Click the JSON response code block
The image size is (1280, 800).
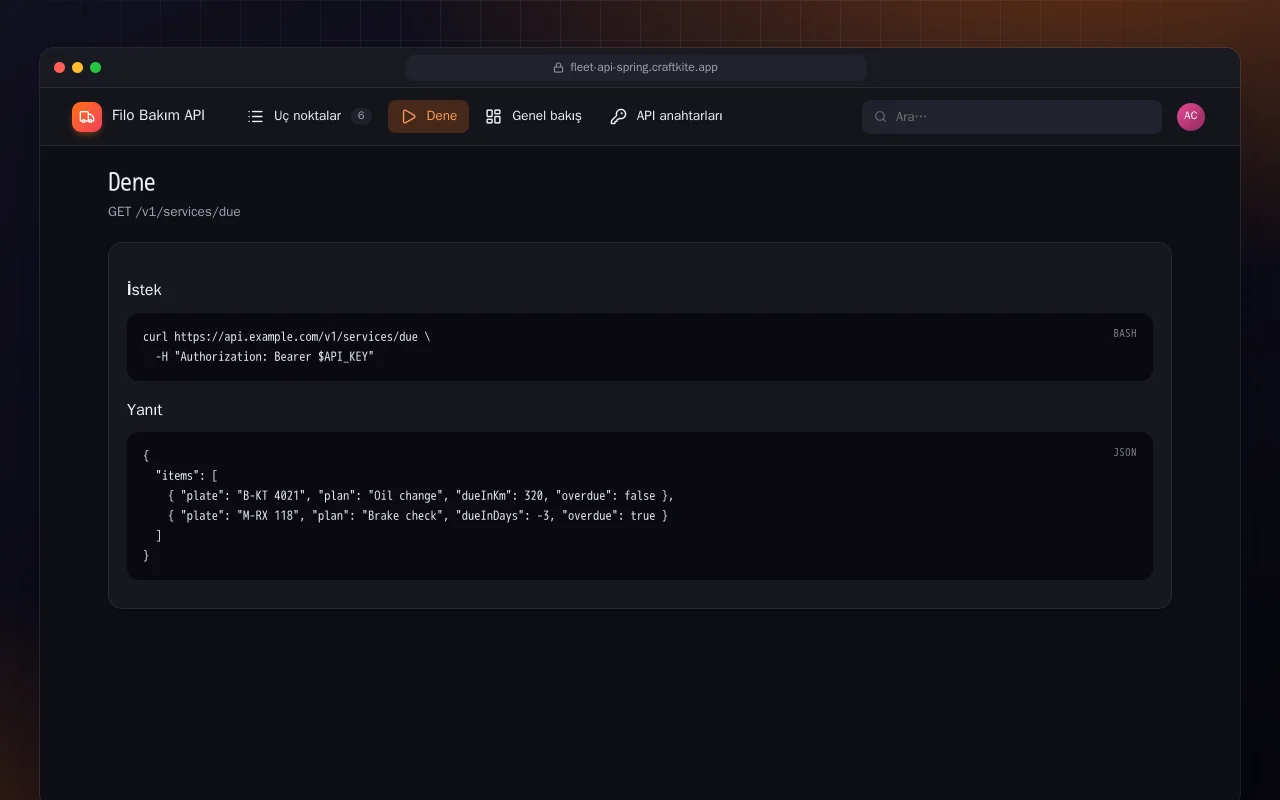pyautogui.click(x=640, y=506)
